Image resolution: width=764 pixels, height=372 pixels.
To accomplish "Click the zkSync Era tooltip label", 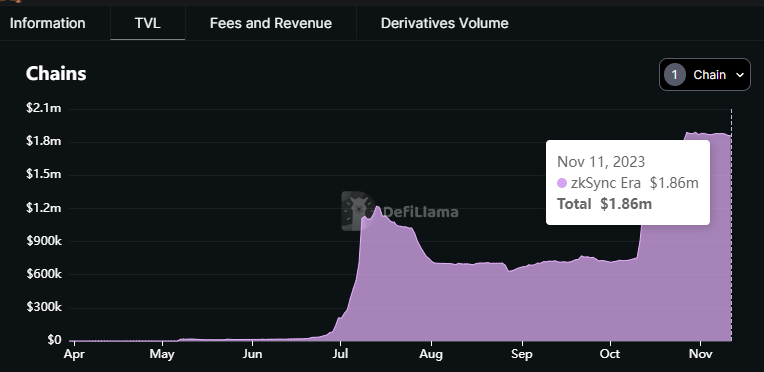I will point(606,183).
